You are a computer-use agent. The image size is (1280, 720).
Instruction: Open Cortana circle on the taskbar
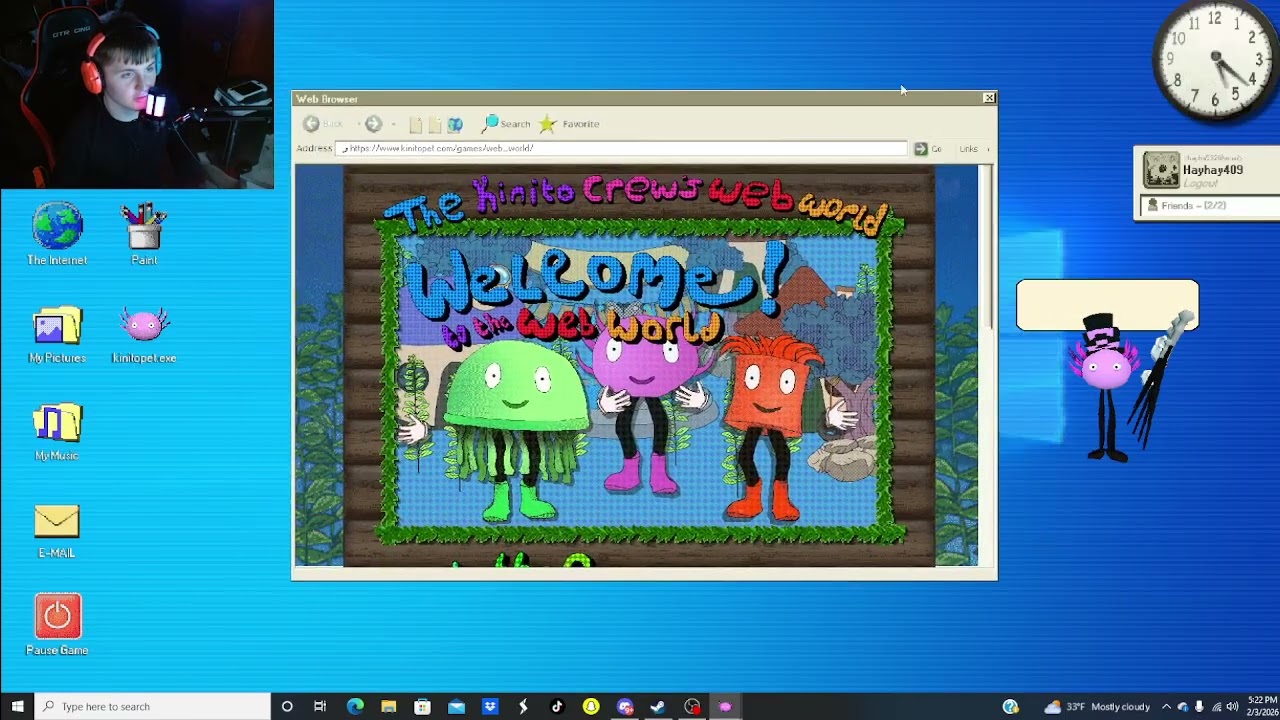(x=287, y=707)
